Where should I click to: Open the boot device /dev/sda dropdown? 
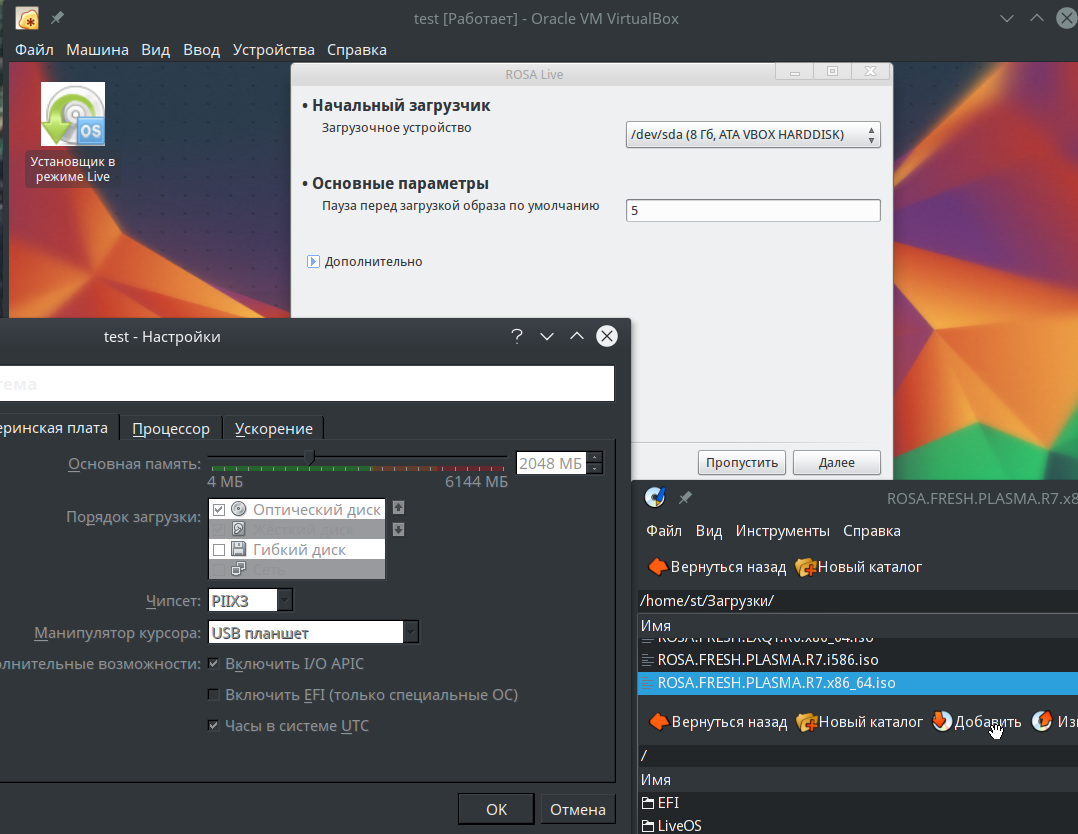[x=753, y=135]
